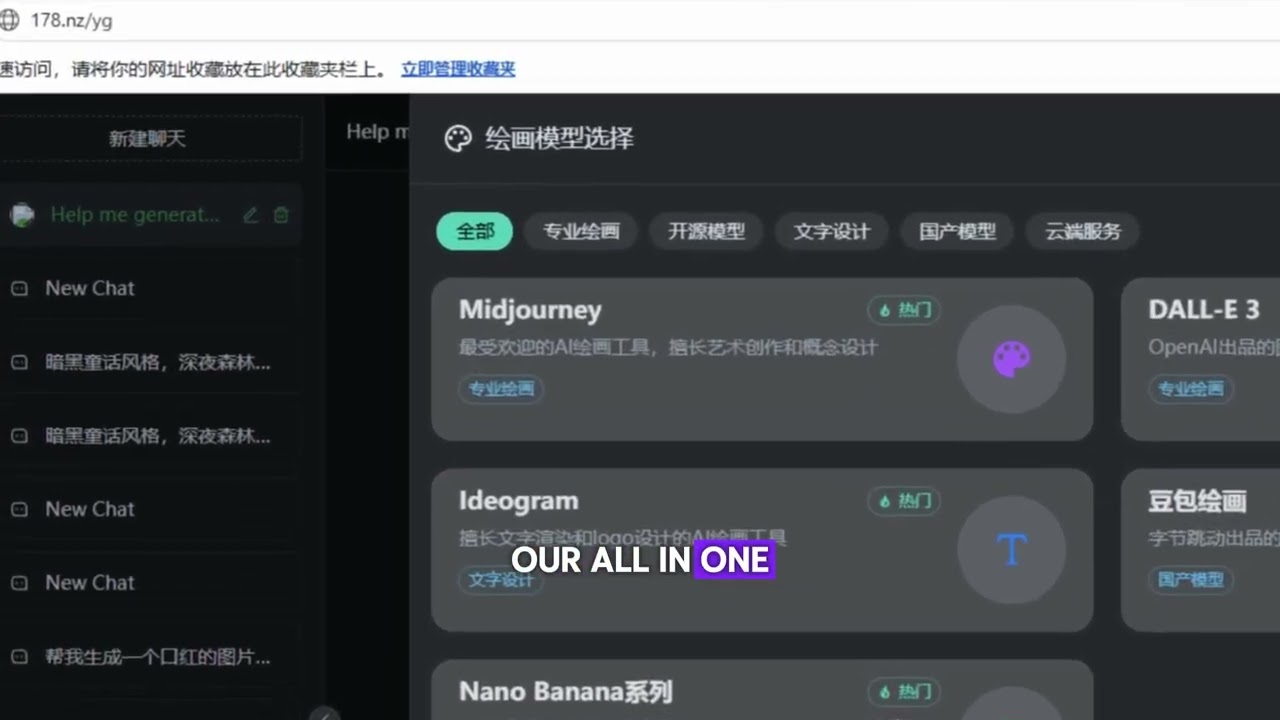Choose the 国产模型 filter
Image resolution: width=1280 pixels, height=720 pixels.
(957, 231)
